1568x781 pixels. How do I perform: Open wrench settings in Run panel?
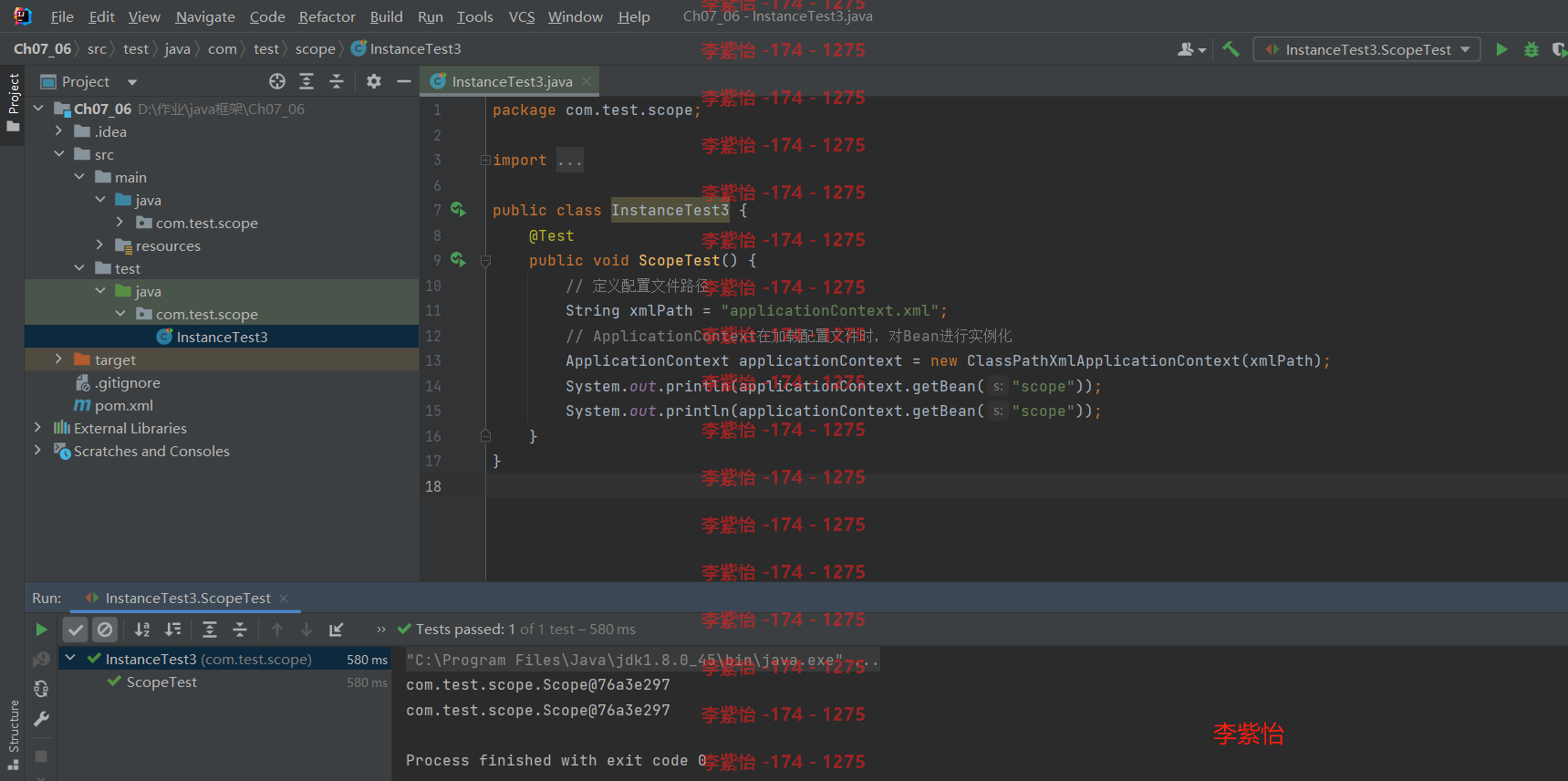point(41,719)
